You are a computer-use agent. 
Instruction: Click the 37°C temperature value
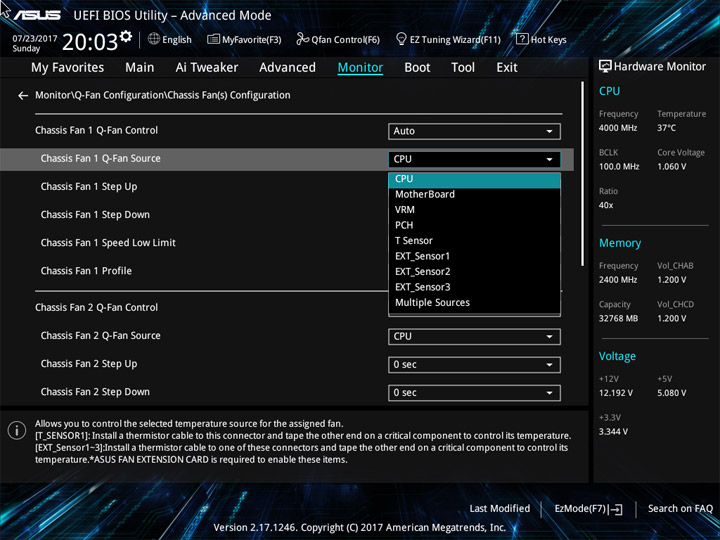(x=666, y=128)
